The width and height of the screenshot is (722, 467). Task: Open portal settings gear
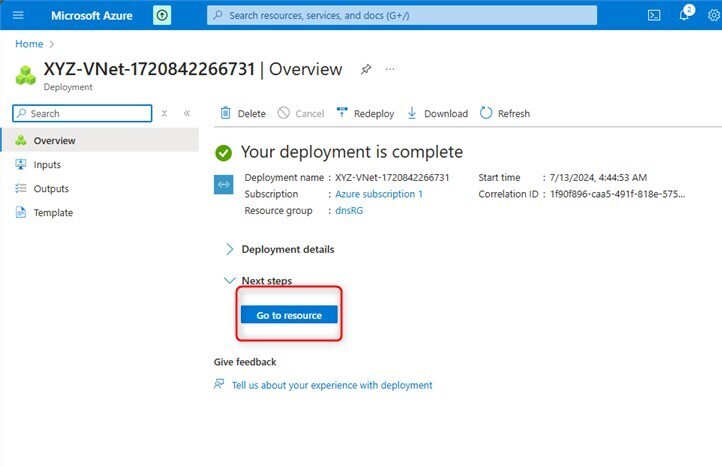714,15
